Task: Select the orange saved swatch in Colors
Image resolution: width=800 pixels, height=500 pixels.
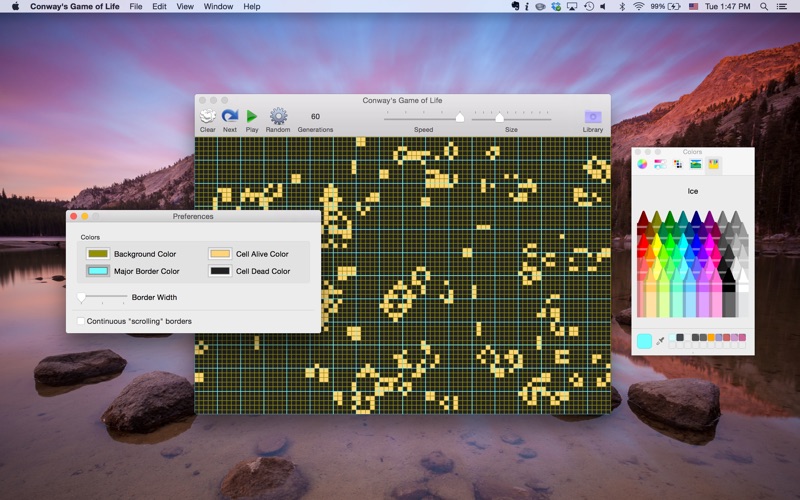Action: tap(711, 338)
